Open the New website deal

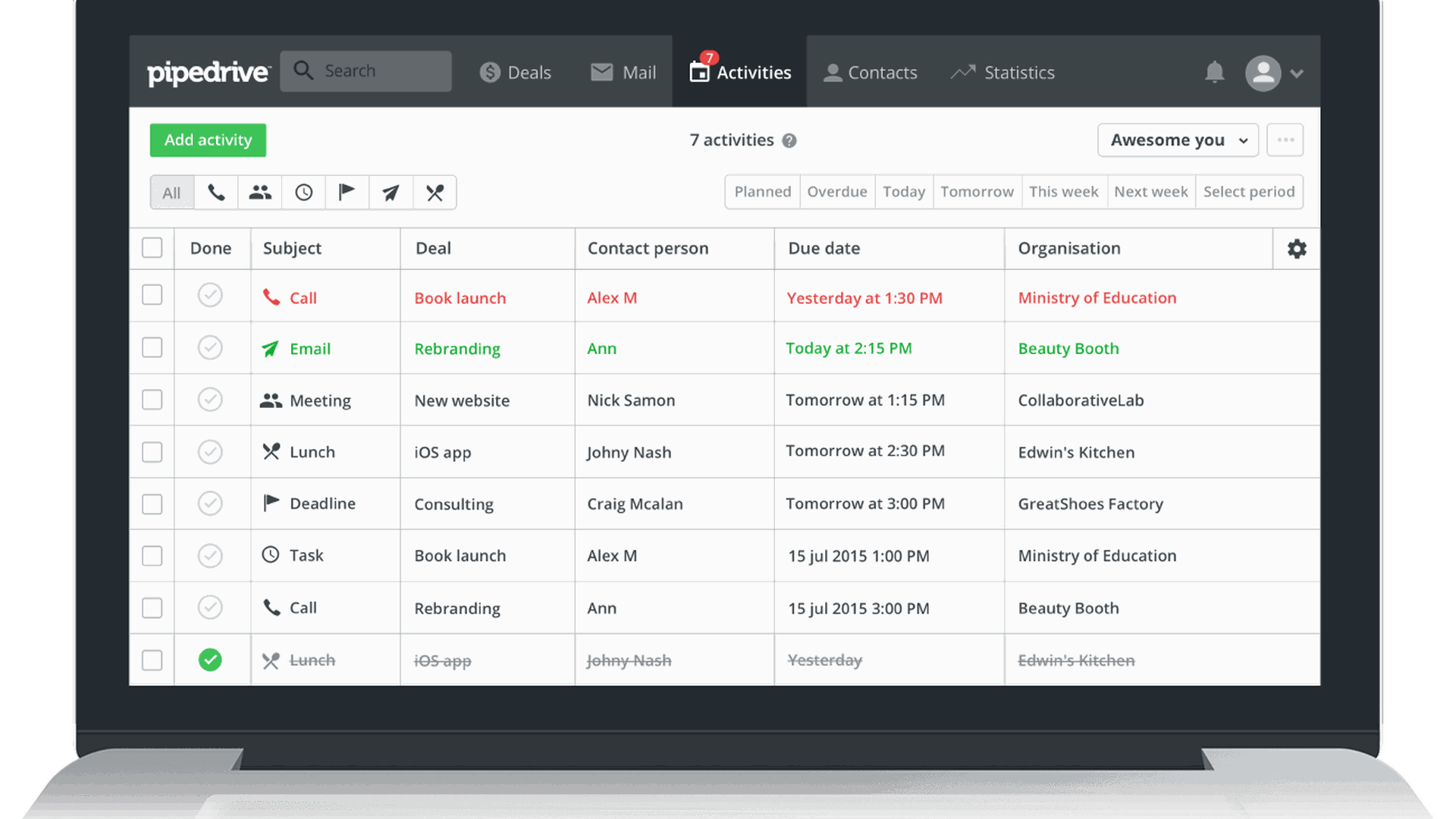[462, 400]
